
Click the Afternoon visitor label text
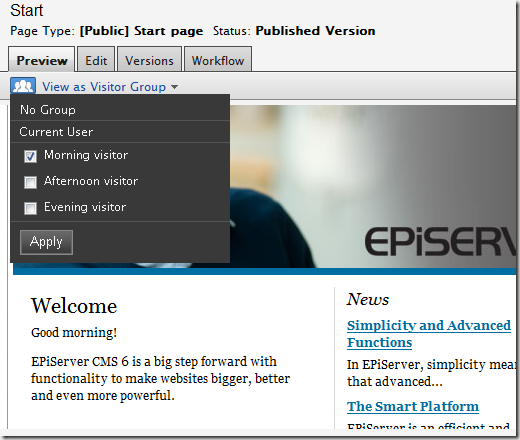click(91, 181)
